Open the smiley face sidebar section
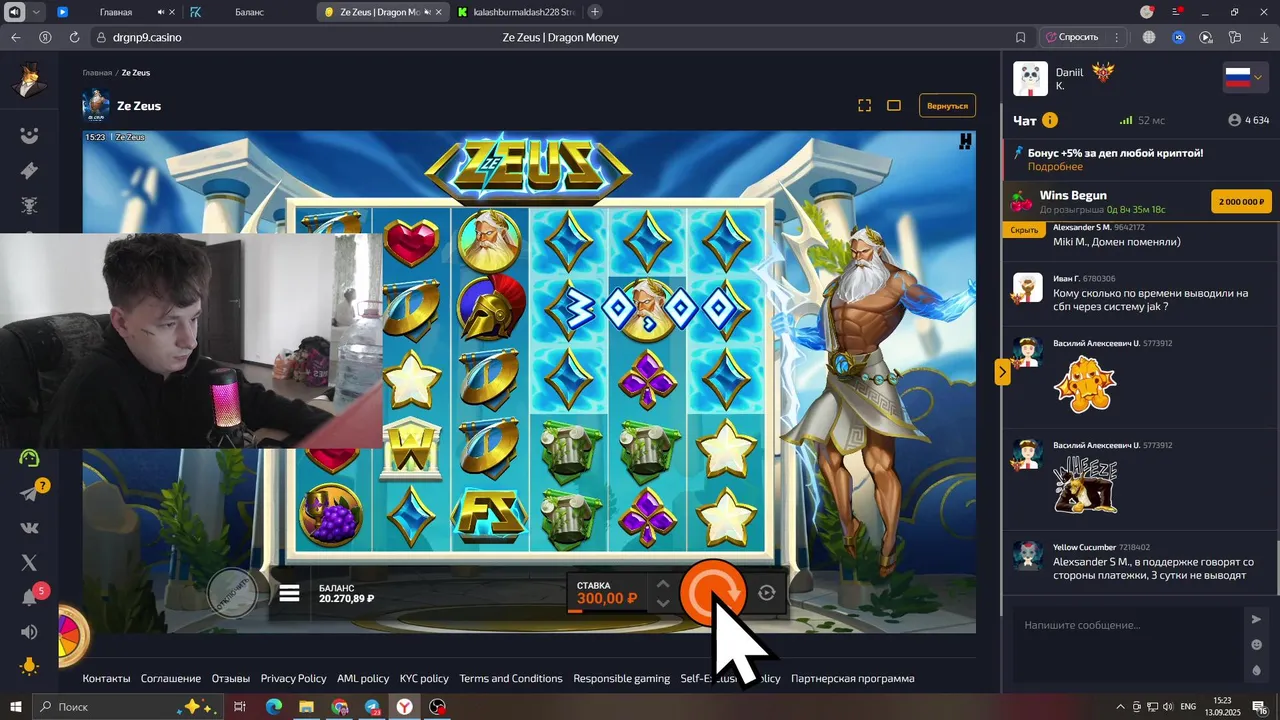The width and height of the screenshot is (1280, 720). pyautogui.click(x=29, y=135)
